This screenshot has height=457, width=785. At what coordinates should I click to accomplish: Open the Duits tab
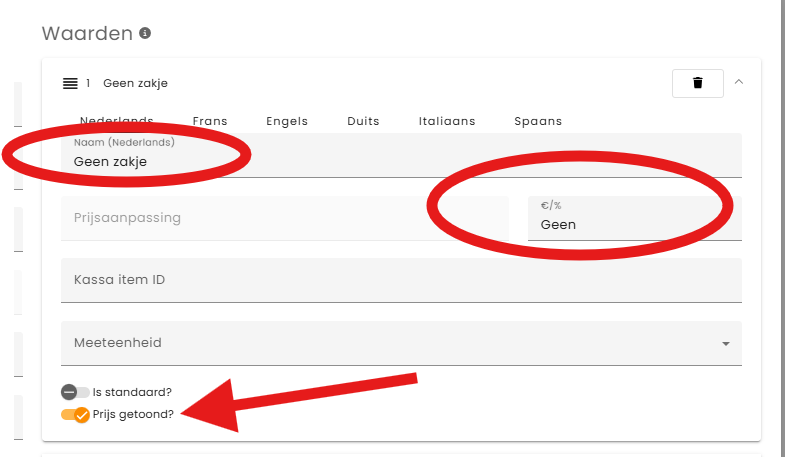click(363, 121)
